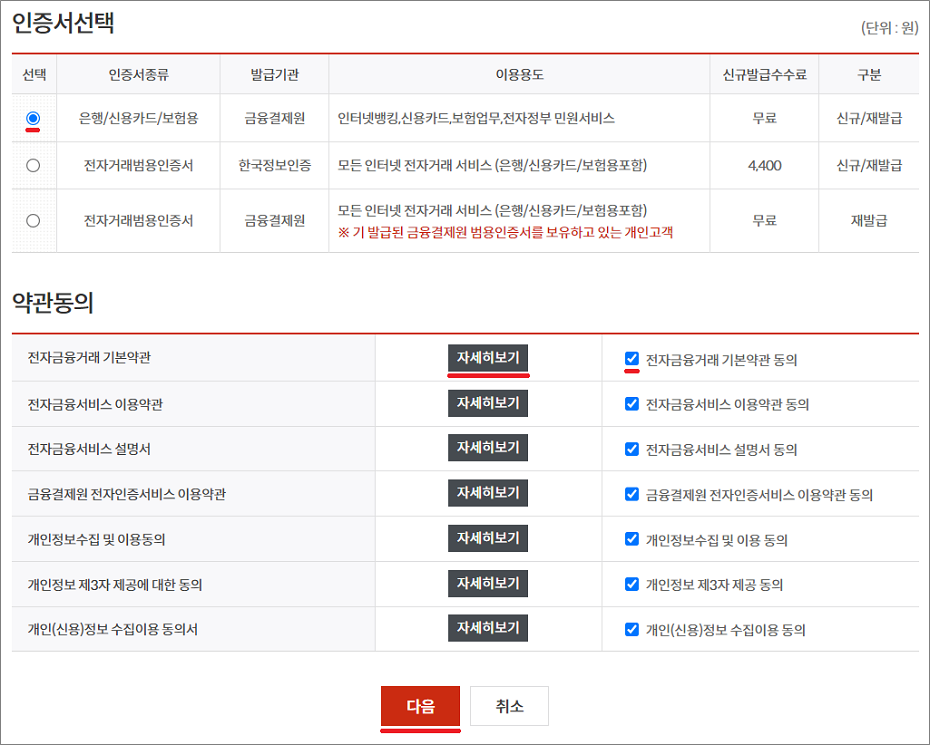Open 자세히보기 for 개인정보수집 및 이용동의
The width and height of the screenshot is (930, 745).
click(488, 539)
